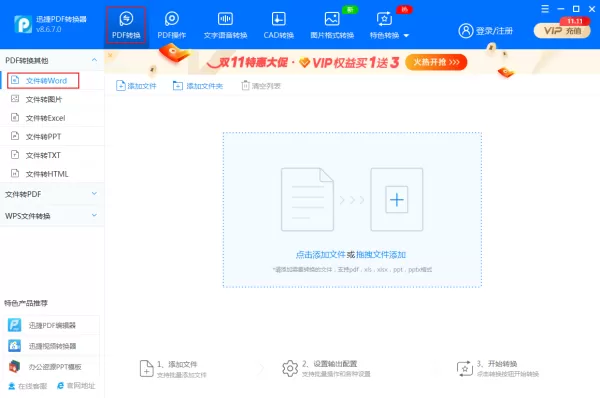Click step 2 settings gear icon
The width and height of the screenshot is (600, 398).
click(x=290, y=369)
